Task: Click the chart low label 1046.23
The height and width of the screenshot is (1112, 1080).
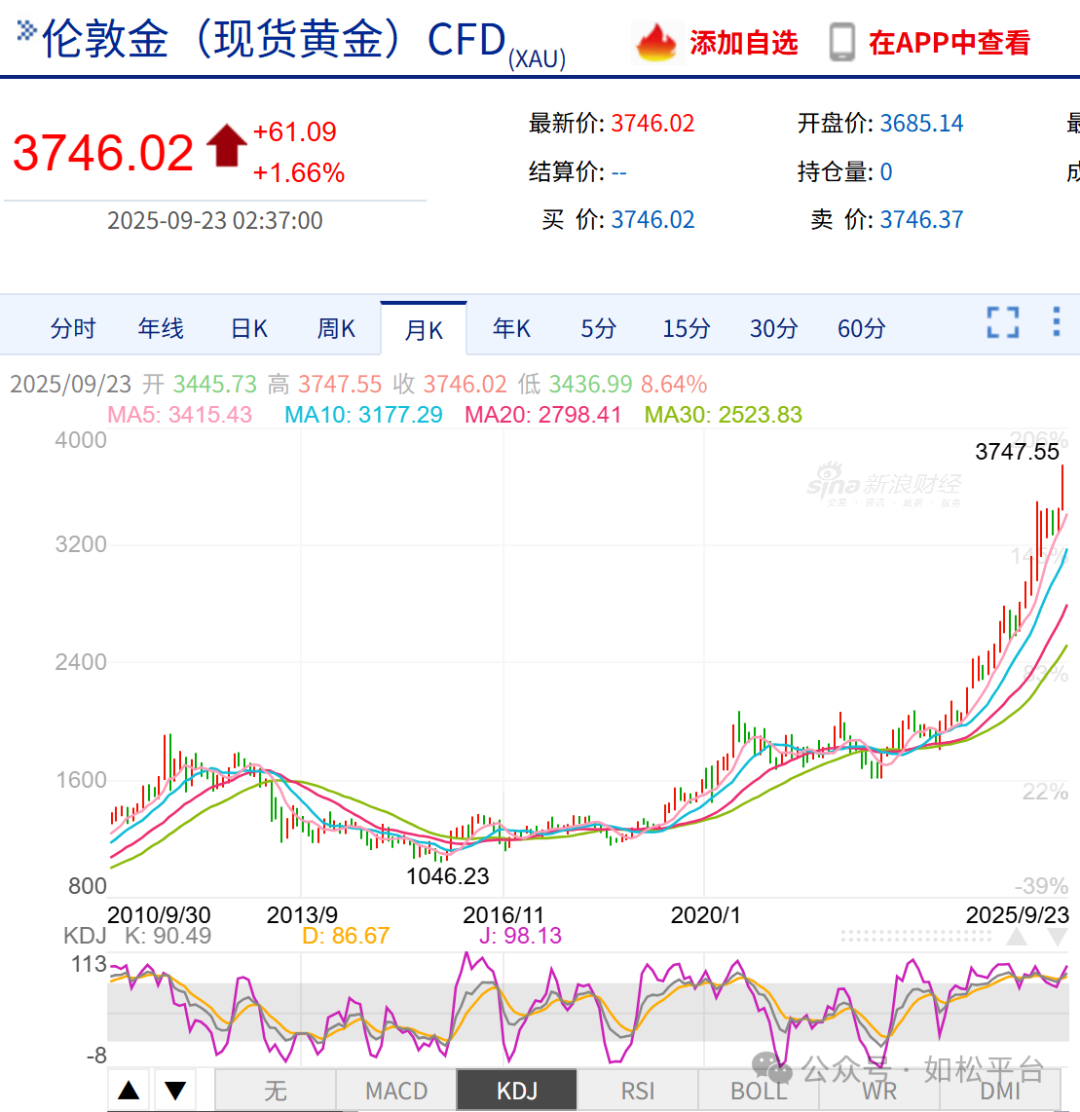Action: [x=447, y=876]
